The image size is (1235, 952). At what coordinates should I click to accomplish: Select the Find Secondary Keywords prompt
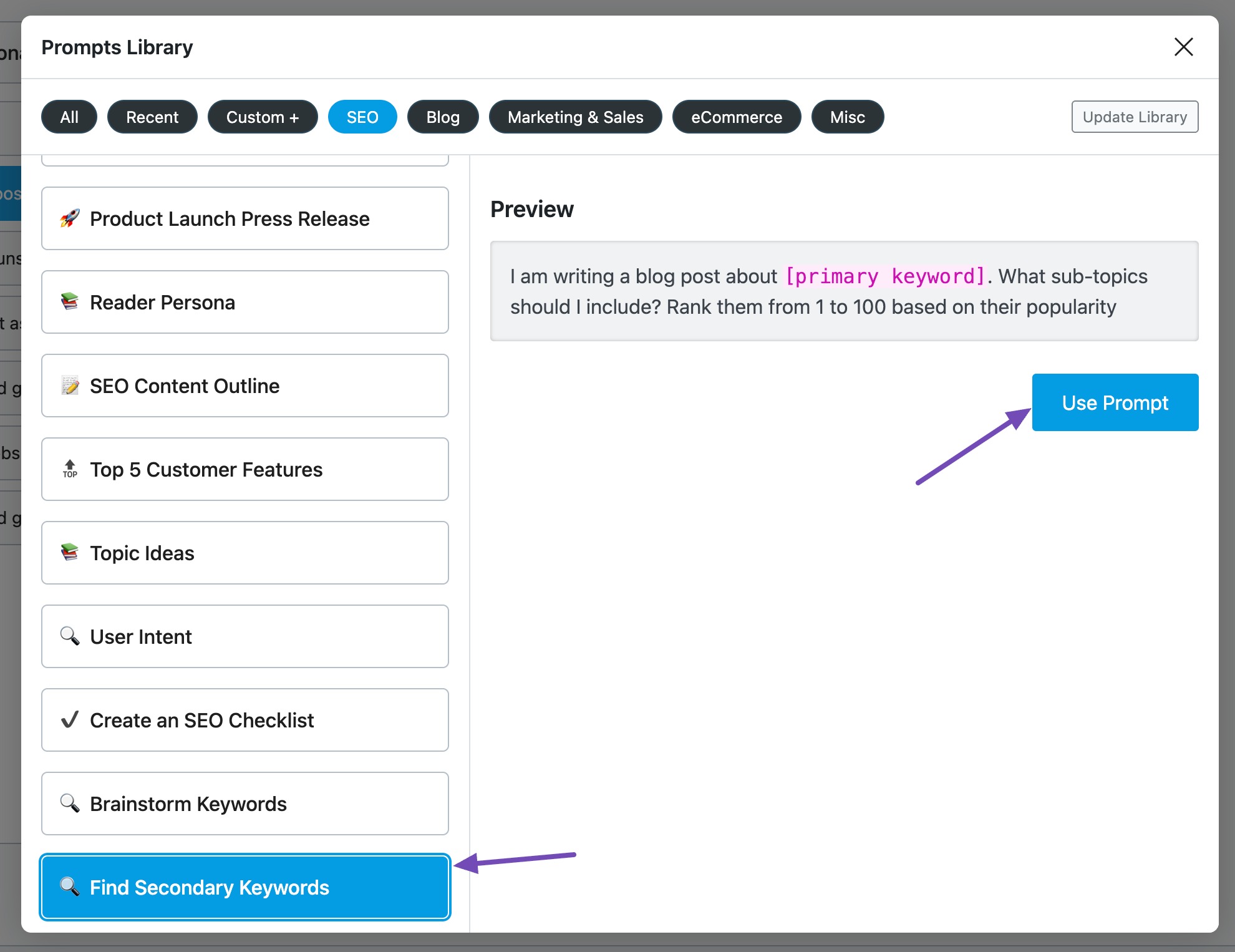[245, 887]
